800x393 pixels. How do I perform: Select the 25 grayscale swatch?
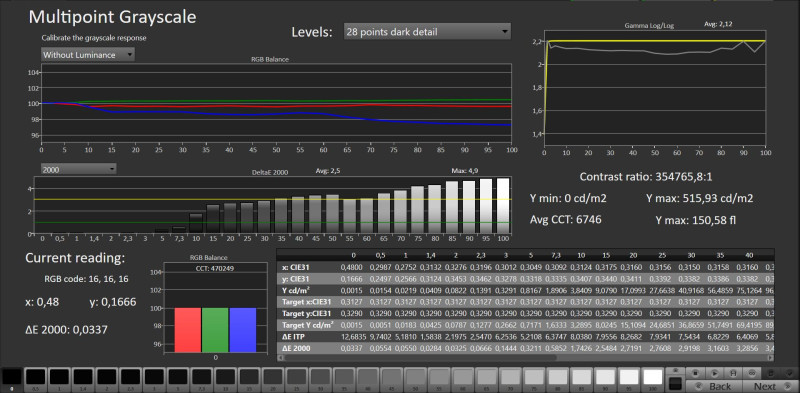296,379
